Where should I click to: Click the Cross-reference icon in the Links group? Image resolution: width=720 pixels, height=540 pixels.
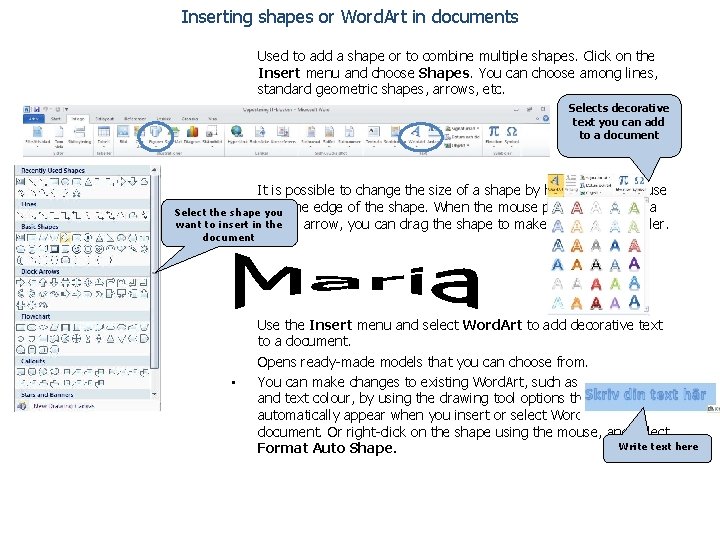283,134
